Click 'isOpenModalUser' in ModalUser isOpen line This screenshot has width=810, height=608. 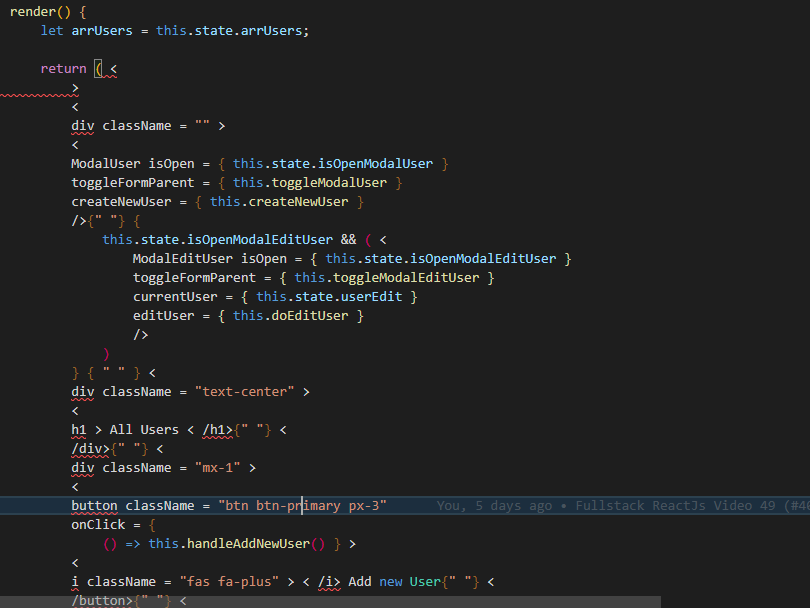[x=375, y=164]
